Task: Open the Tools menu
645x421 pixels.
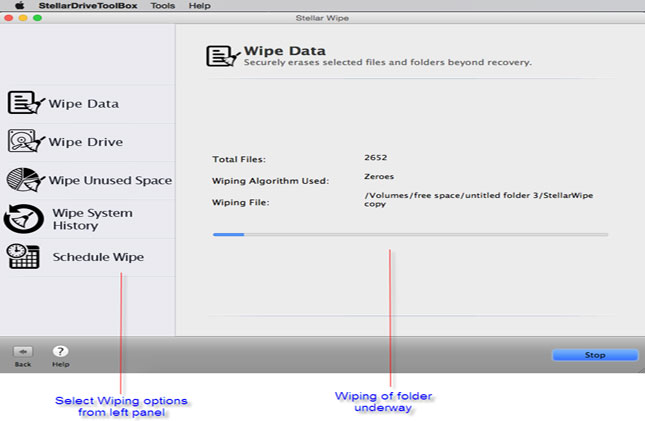Action: pos(162,6)
